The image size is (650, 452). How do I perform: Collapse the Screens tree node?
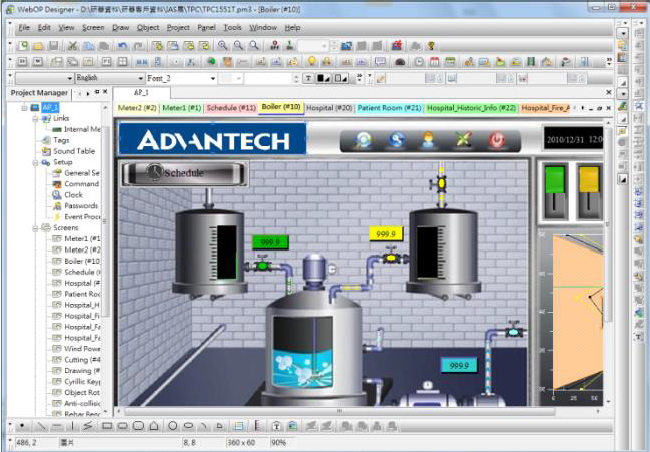[x=35, y=228]
